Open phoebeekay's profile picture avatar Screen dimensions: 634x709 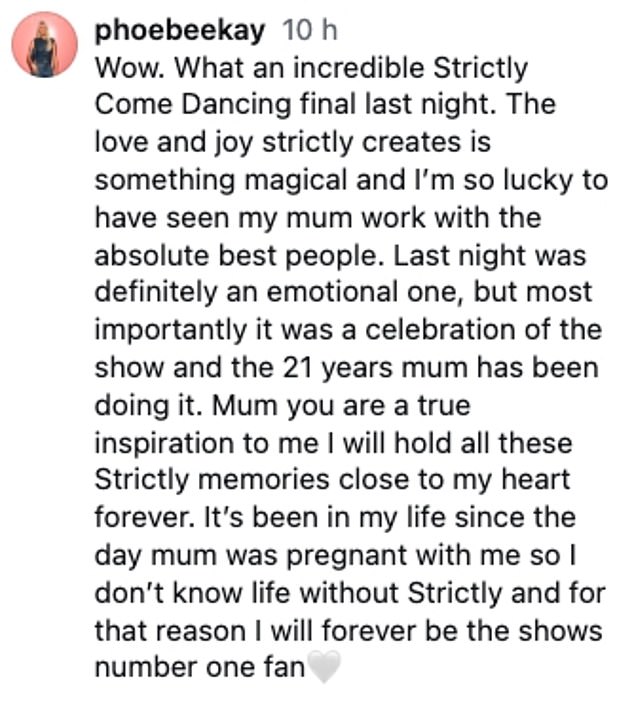coord(46,45)
